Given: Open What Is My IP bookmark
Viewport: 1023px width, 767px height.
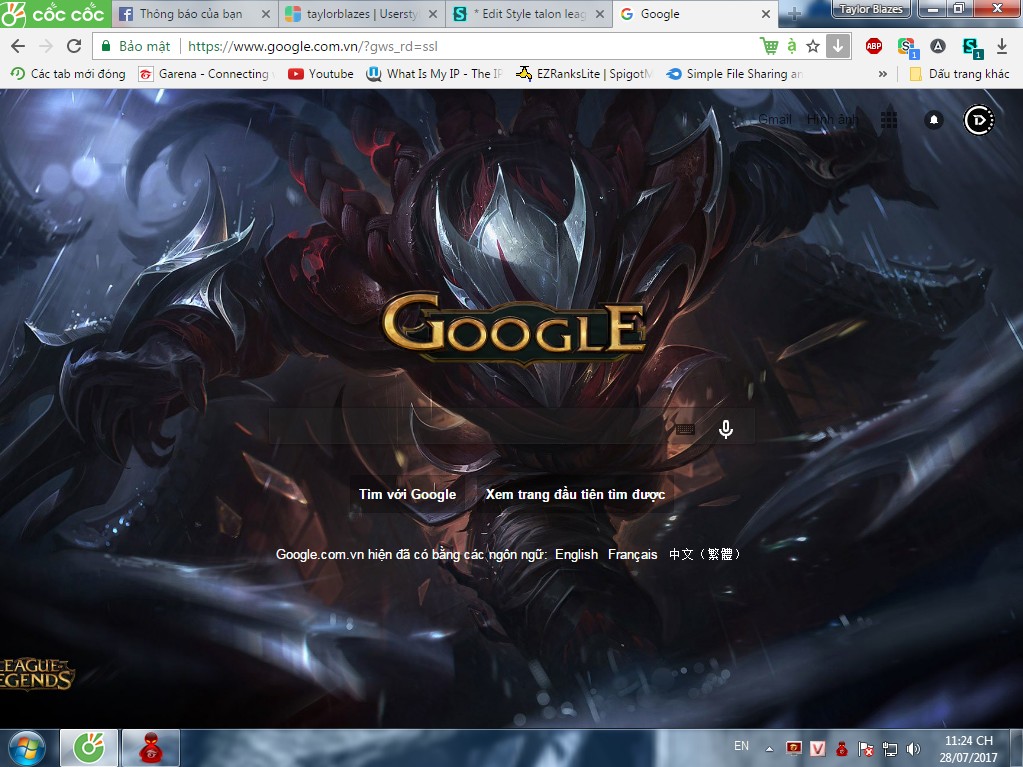Looking at the screenshot, I should click(x=434, y=74).
